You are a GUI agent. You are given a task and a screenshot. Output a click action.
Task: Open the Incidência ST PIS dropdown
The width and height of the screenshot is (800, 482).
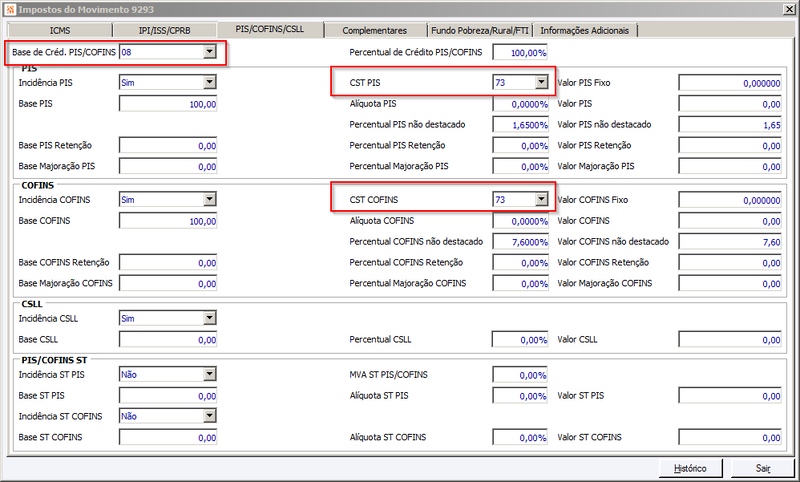(210, 374)
